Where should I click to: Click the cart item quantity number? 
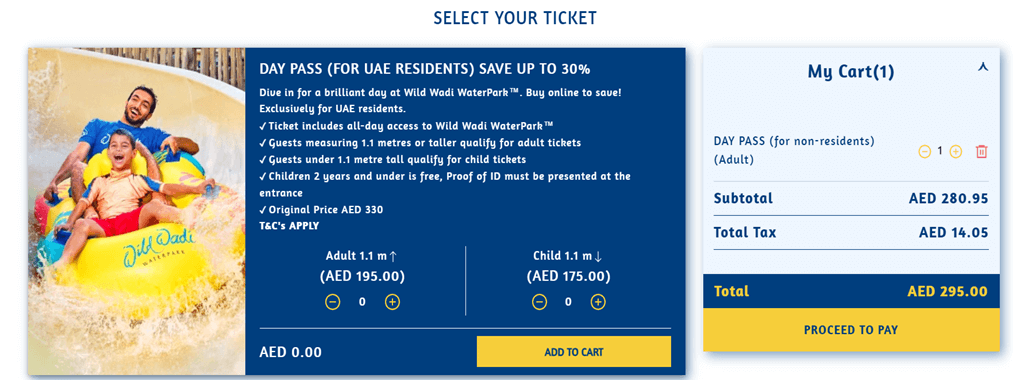click(940, 151)
